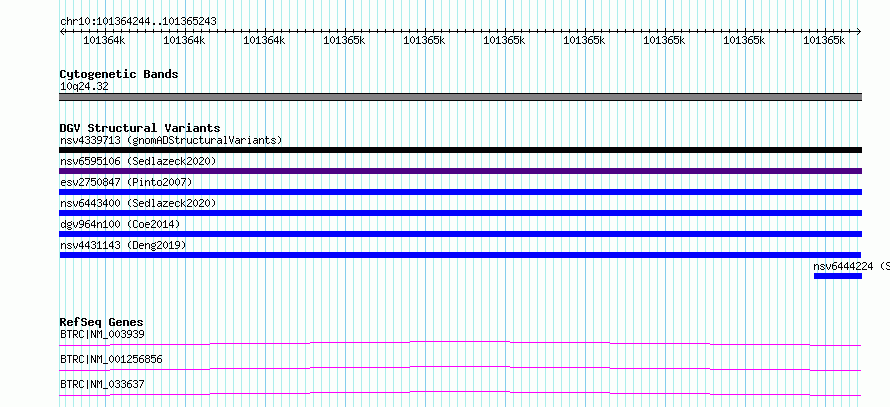Open the esv2750847 (Pinto2007) variant label
Screen dimensions: 890x407
click(127, 182)
